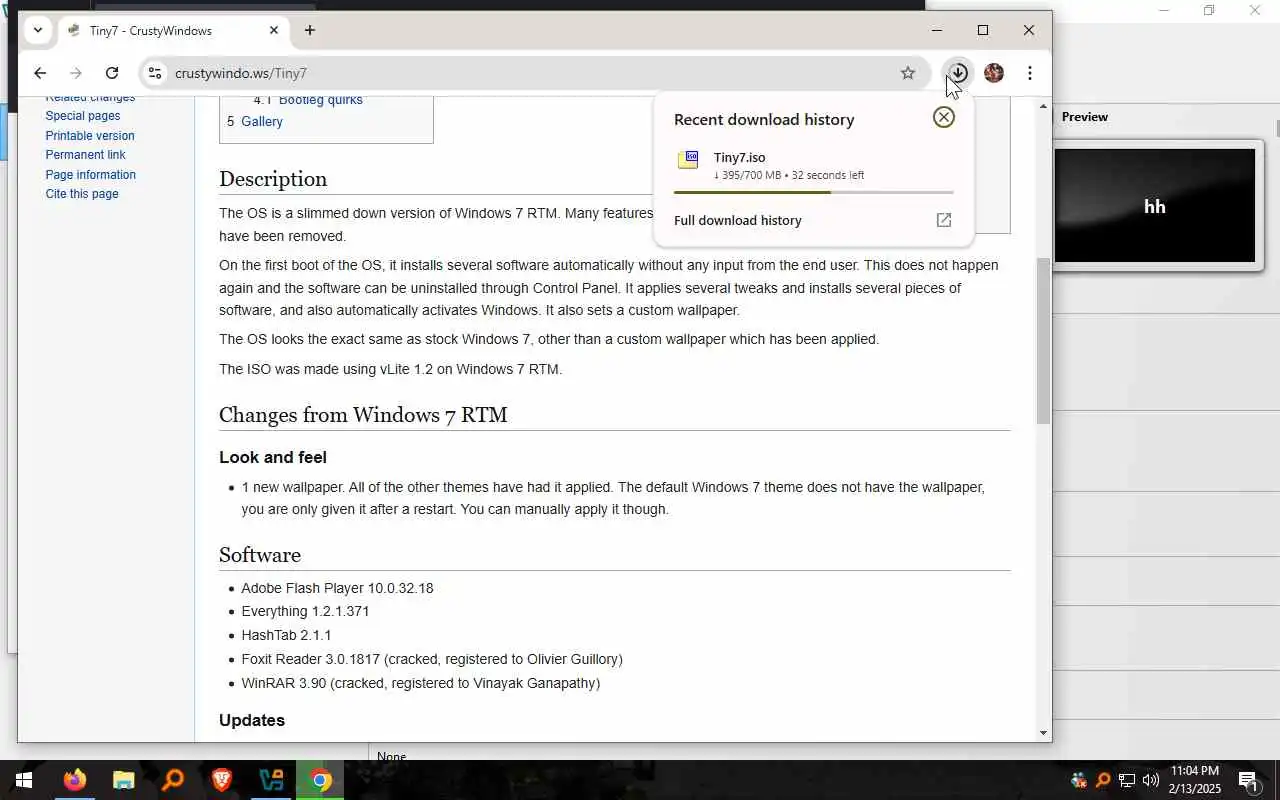Go back to previous page

click(40, 73)
